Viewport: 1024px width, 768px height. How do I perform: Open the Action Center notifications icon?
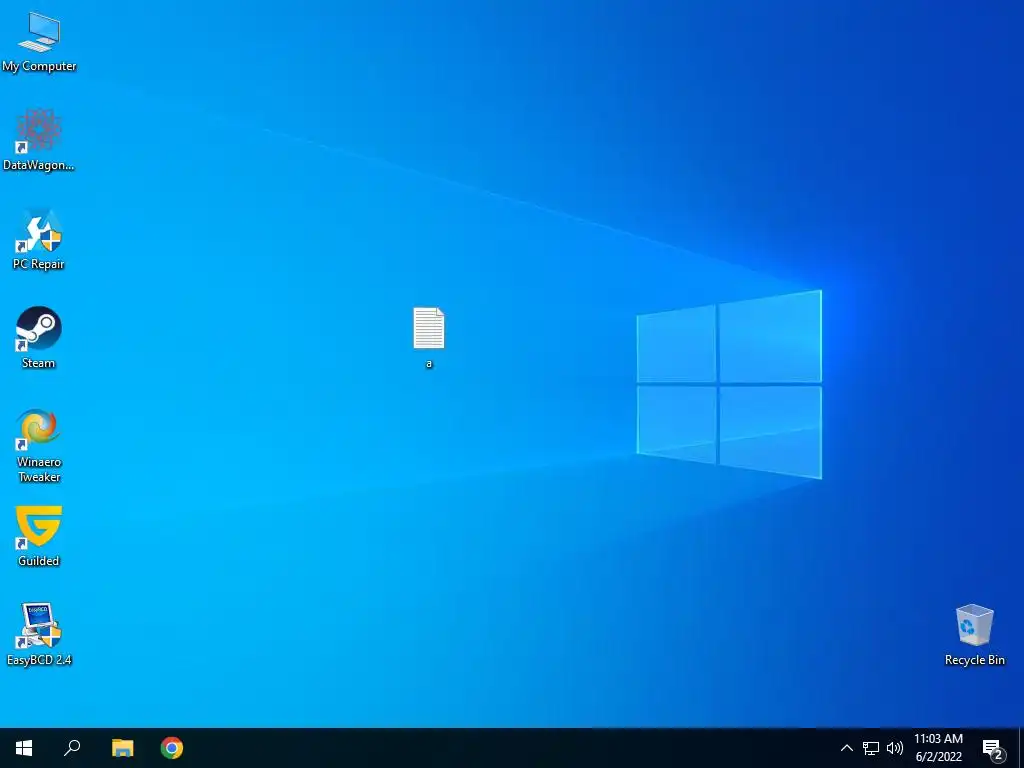click(x=993, y=748)
